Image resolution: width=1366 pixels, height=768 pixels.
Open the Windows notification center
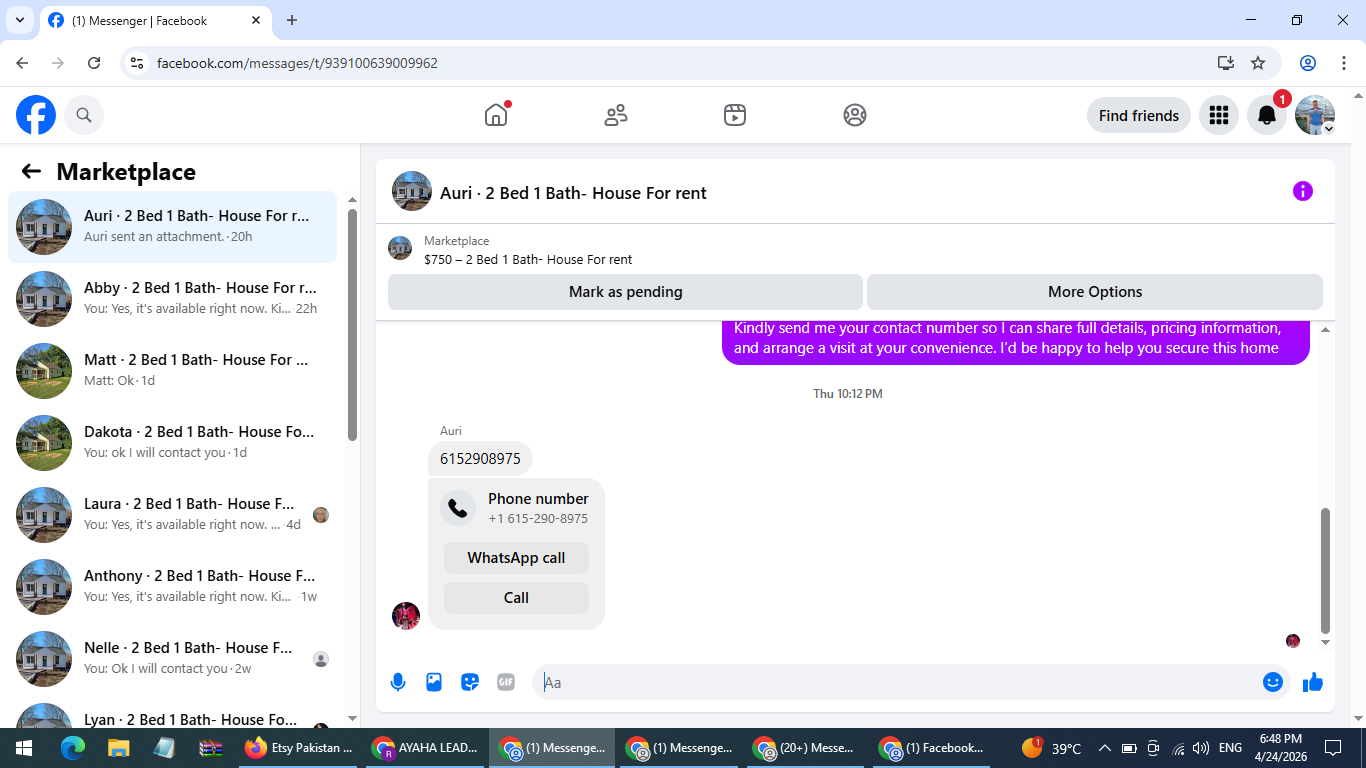coord(1332,748)
